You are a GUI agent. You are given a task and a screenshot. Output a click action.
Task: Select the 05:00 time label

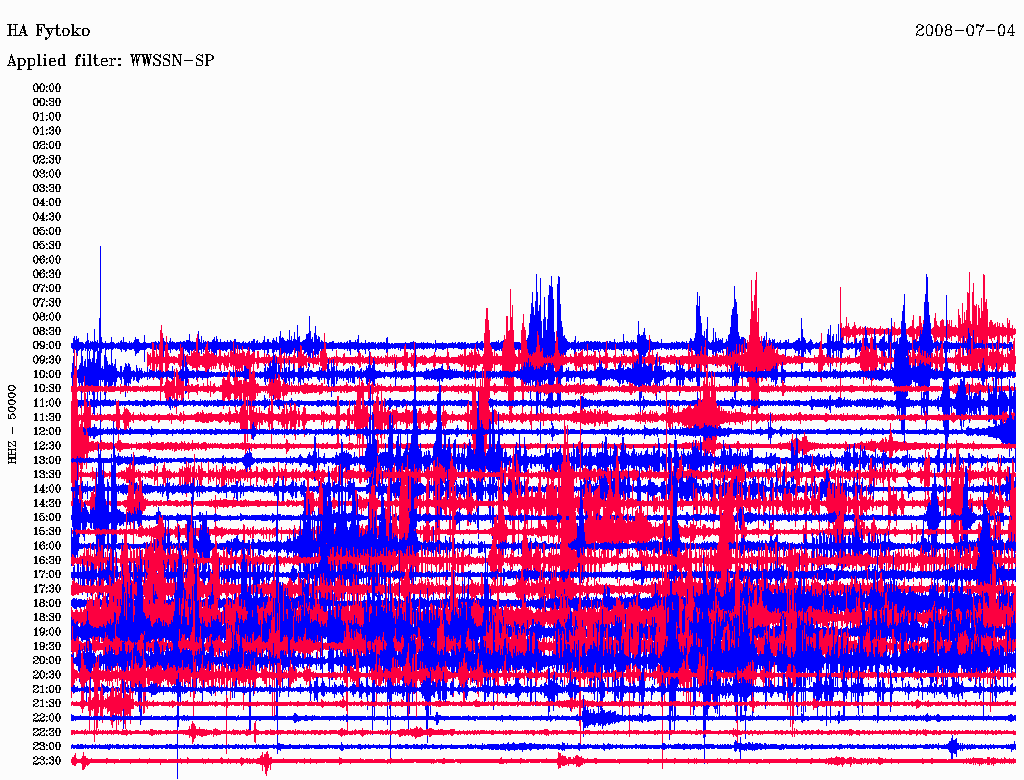(x=47, y=231)
